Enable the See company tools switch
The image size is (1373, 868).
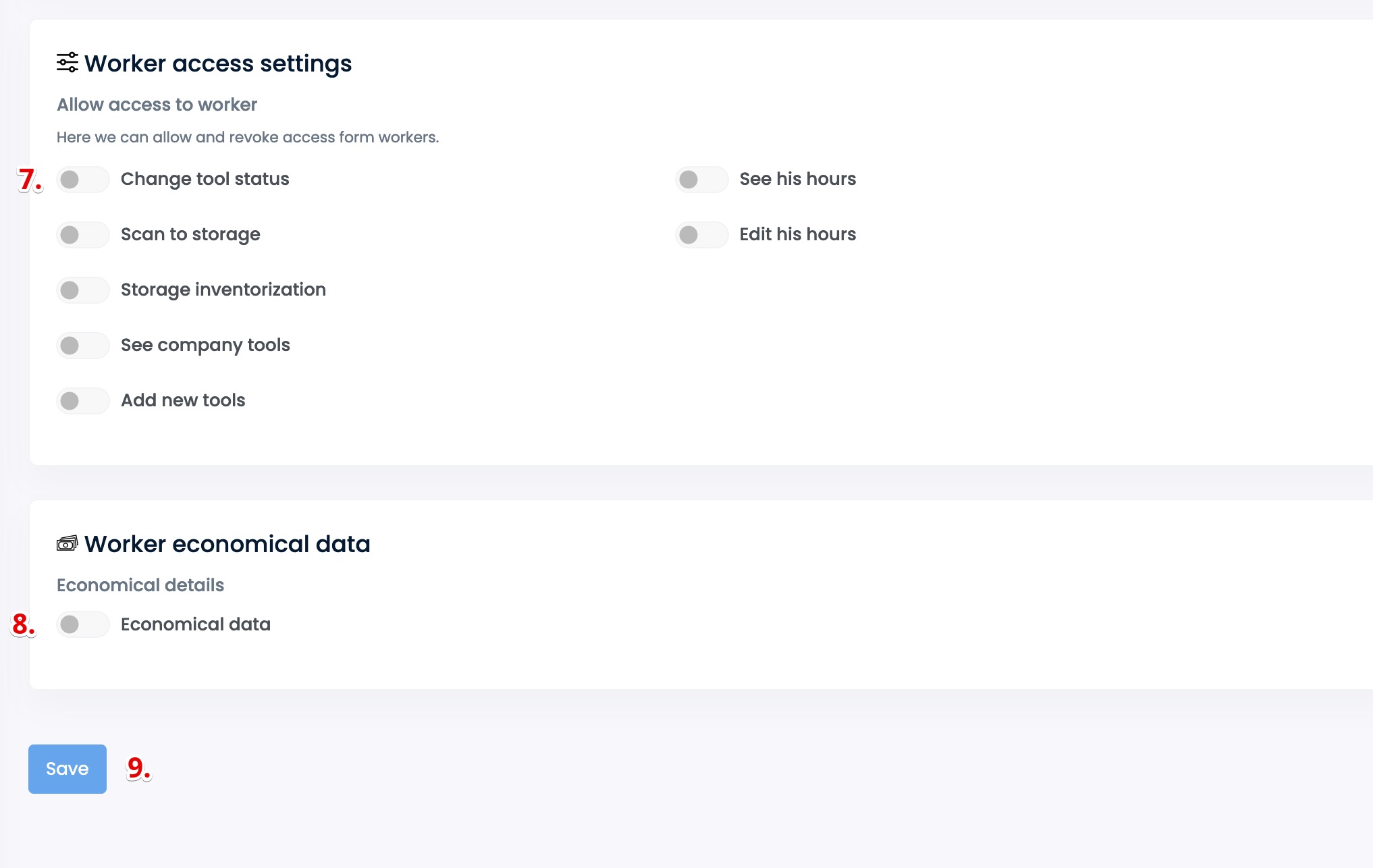pos(82,346)
